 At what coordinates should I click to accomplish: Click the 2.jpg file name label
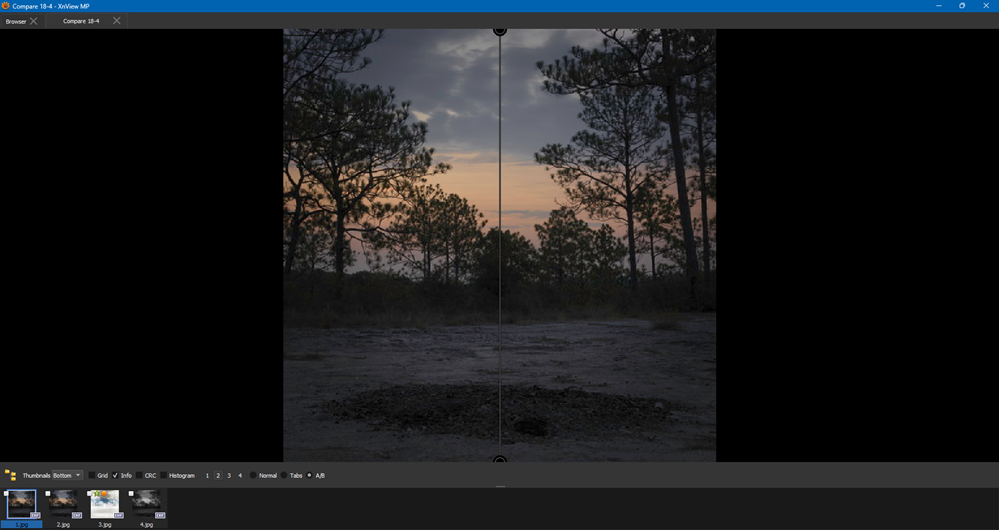click(x=63, y=524)
